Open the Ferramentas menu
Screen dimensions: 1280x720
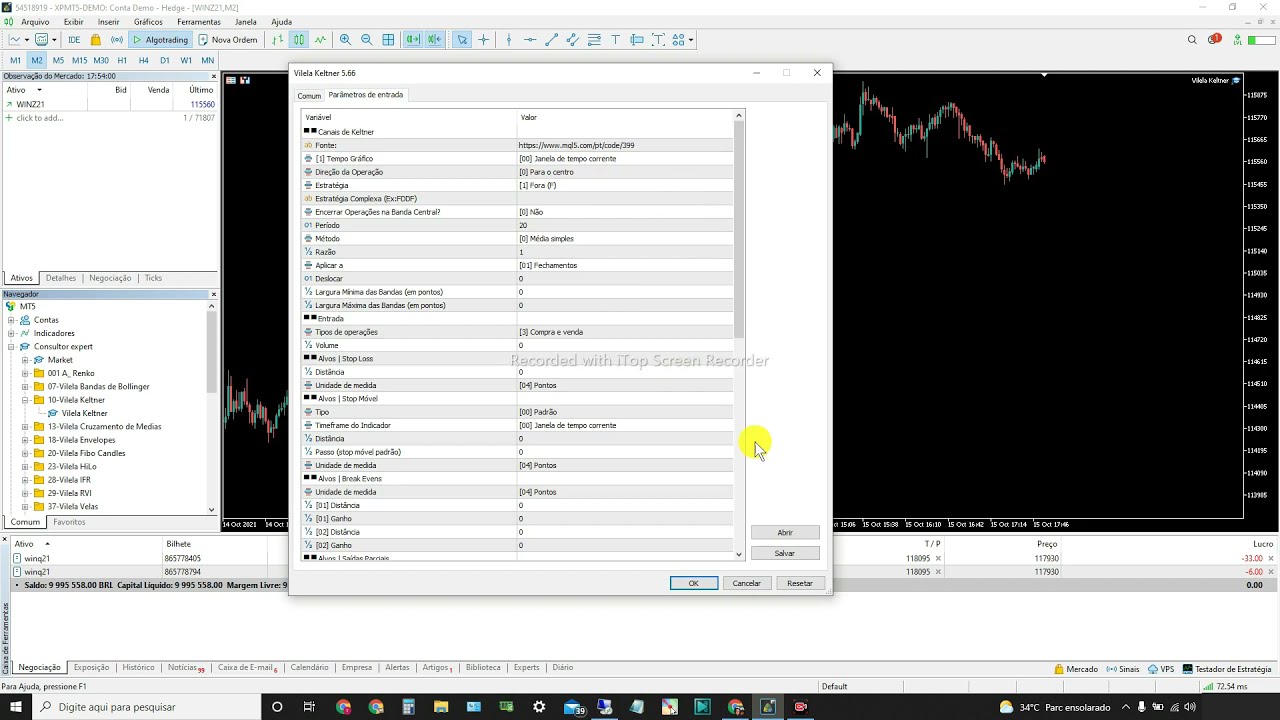click(199, 22)
